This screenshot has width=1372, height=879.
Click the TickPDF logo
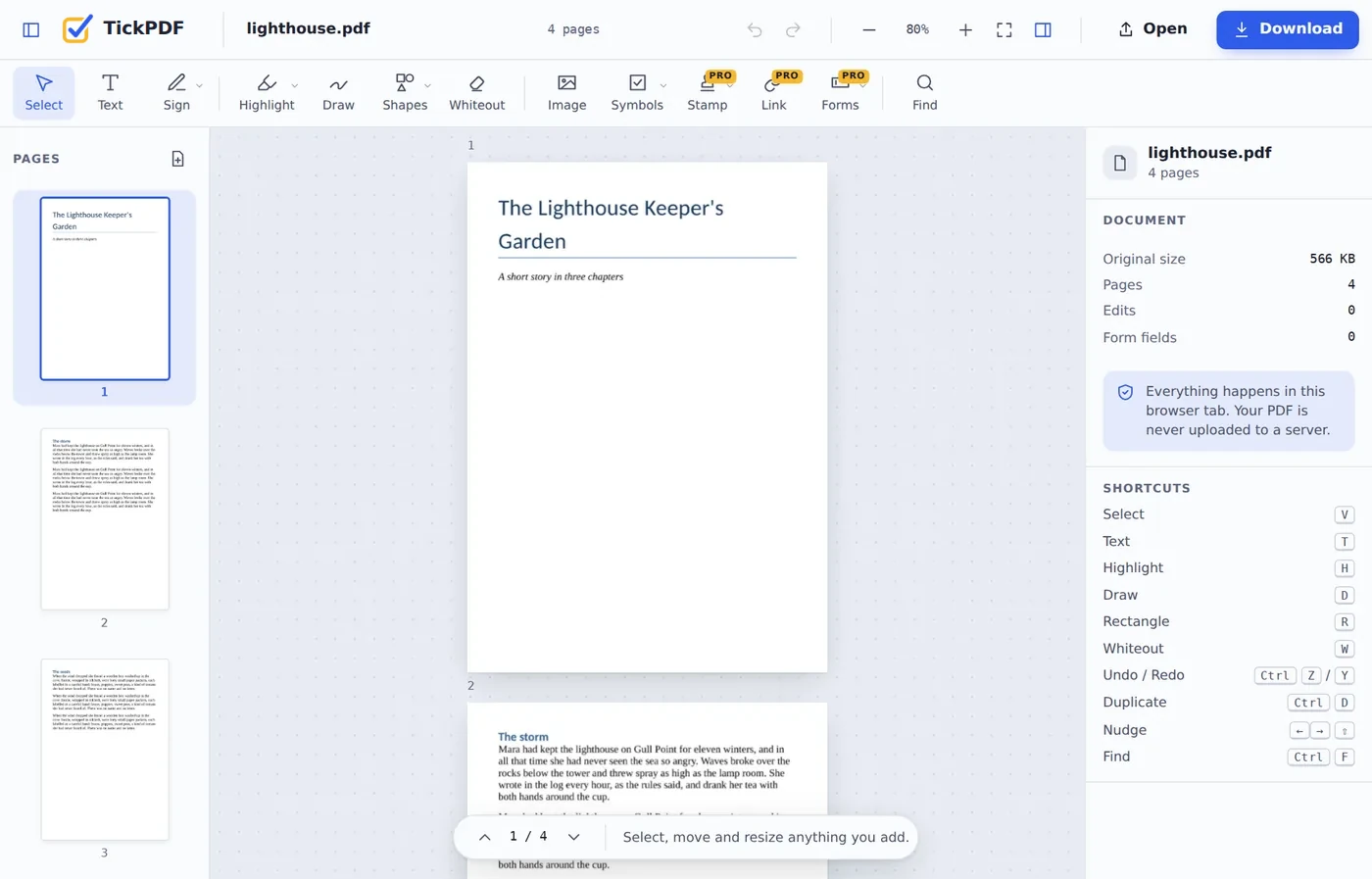coord(123,28)
